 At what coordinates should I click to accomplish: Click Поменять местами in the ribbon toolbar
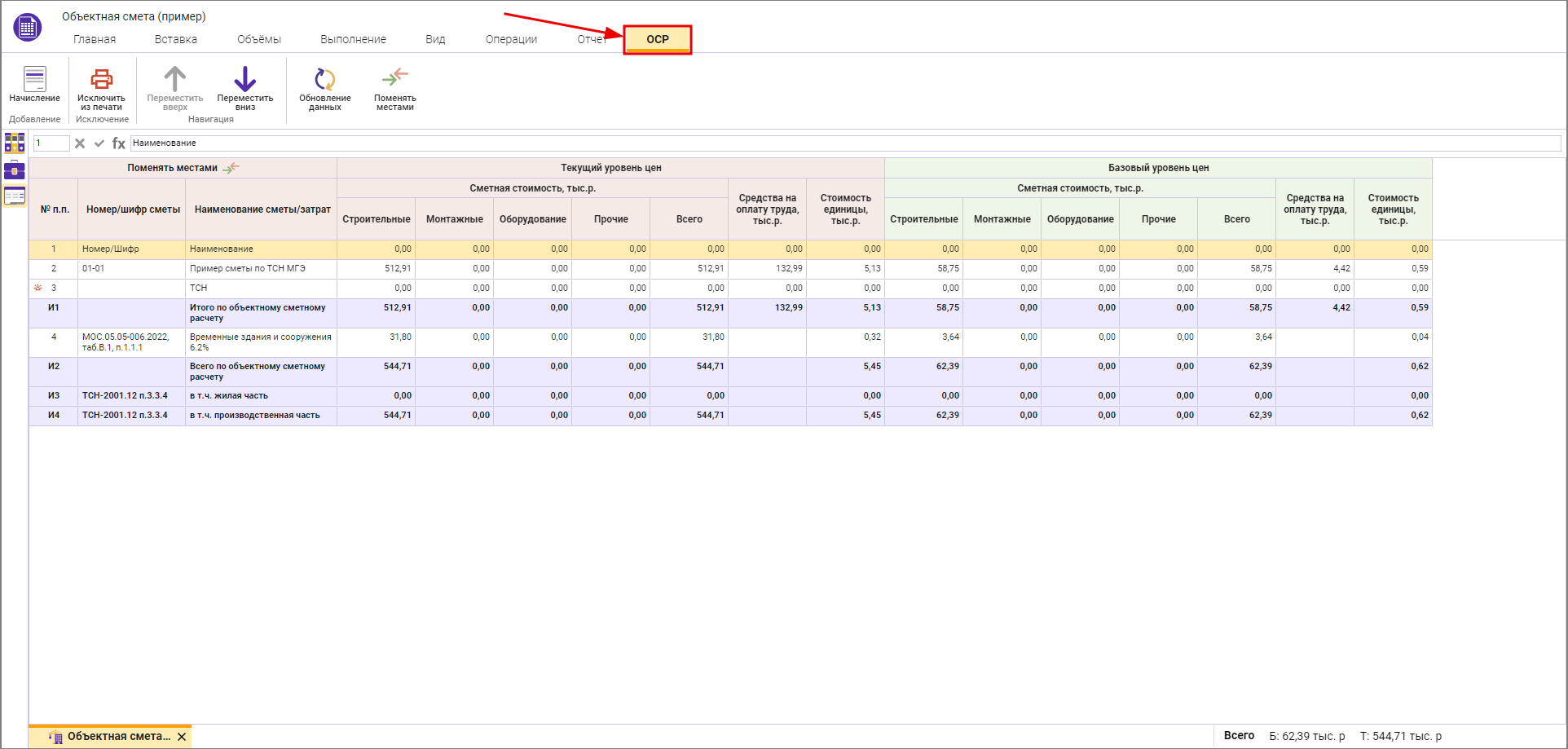coord(394,80)
